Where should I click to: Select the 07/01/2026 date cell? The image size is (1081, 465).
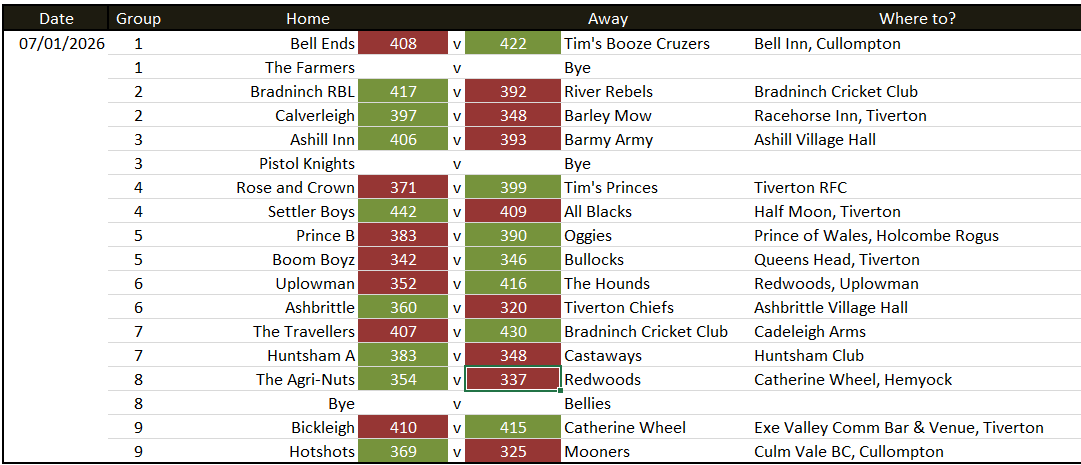click(62, 44)
